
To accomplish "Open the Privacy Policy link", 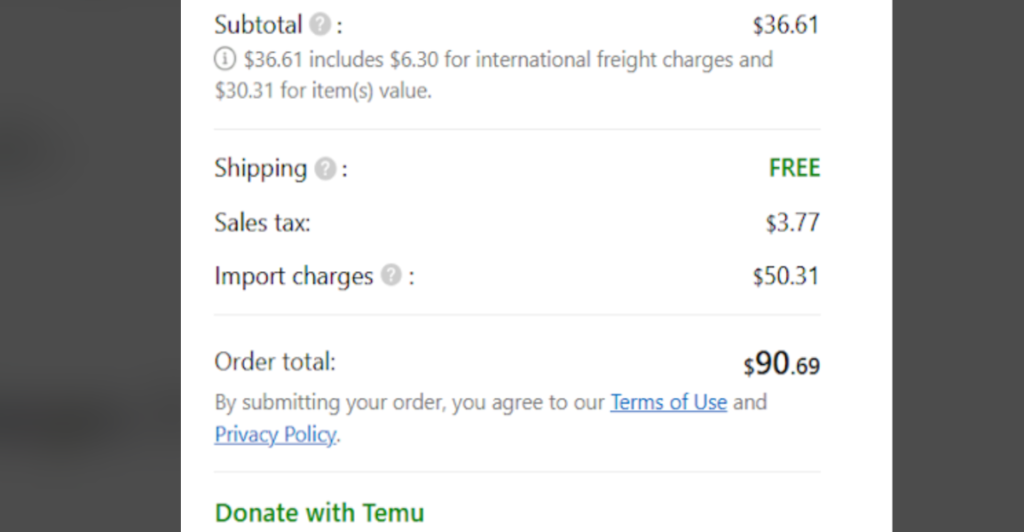I will 275,434.
